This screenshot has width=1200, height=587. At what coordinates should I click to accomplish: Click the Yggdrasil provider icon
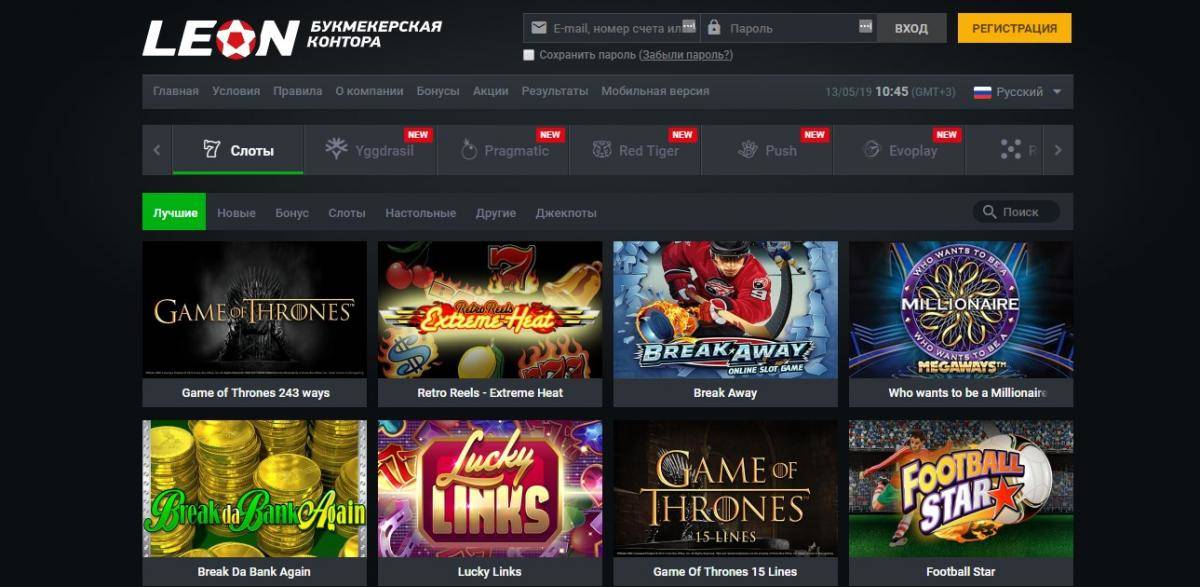337,150
